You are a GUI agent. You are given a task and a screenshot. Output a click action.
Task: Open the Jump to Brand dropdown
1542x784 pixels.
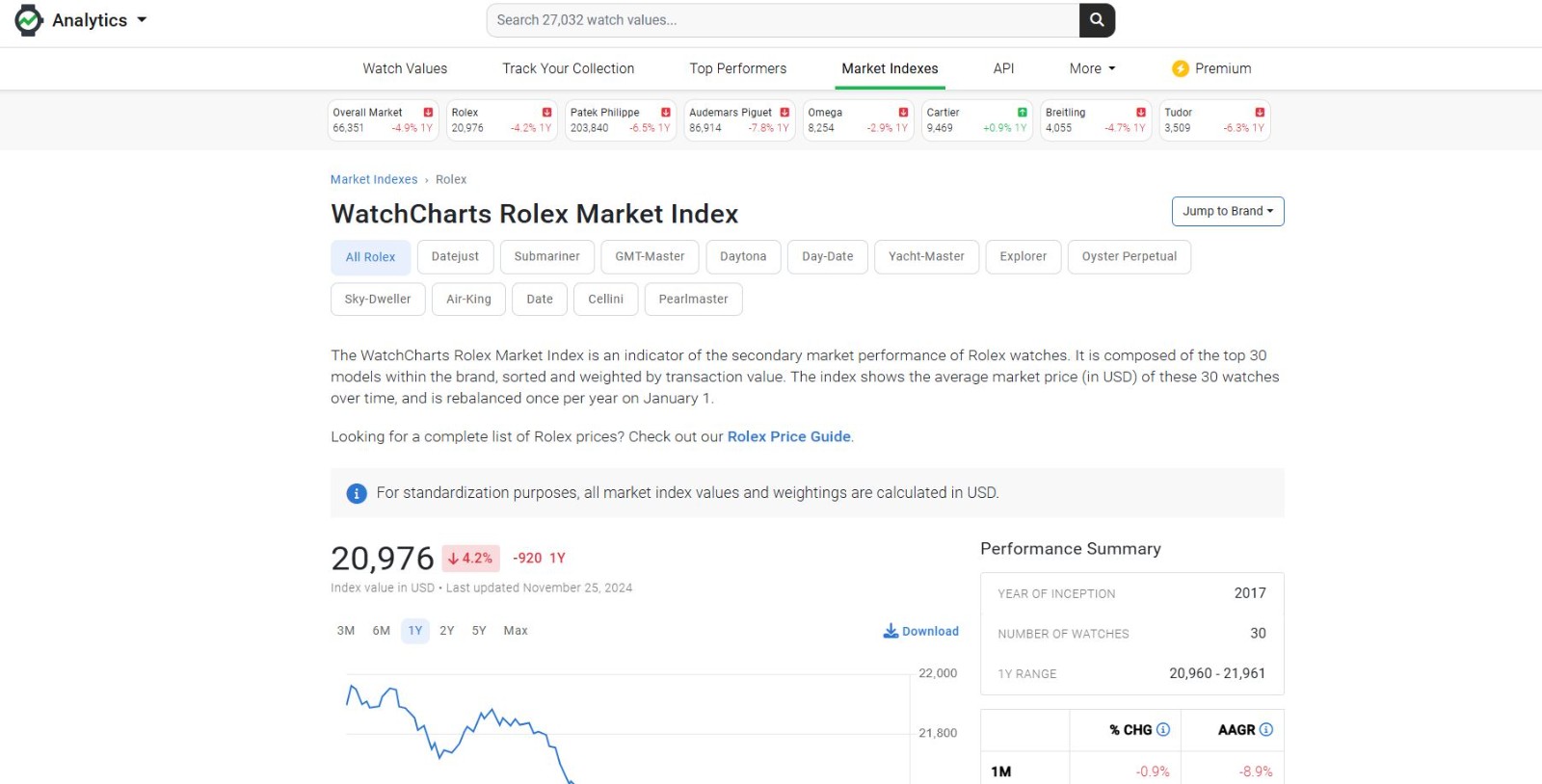tap(1228, 211)
